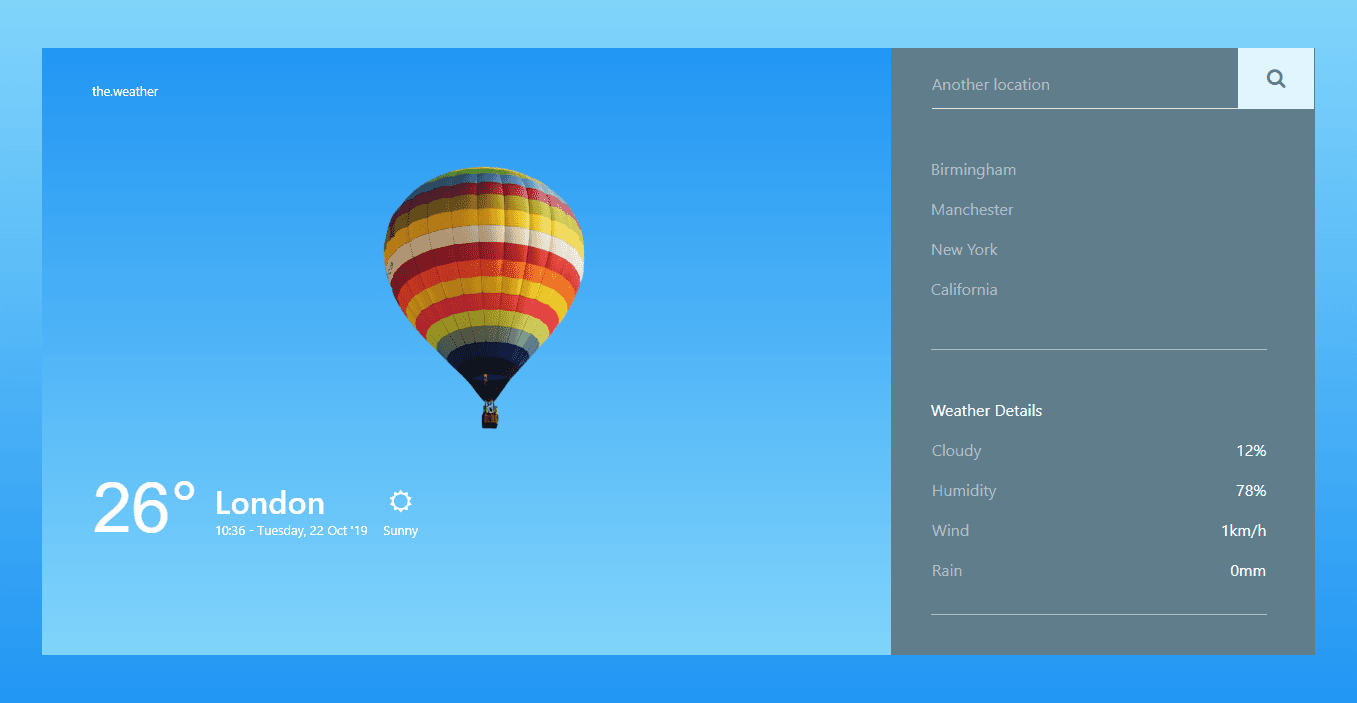Image resolution: width=1357 pixels, height=703 pixels.
Task: Click the London city name
Action: point(269,503)
